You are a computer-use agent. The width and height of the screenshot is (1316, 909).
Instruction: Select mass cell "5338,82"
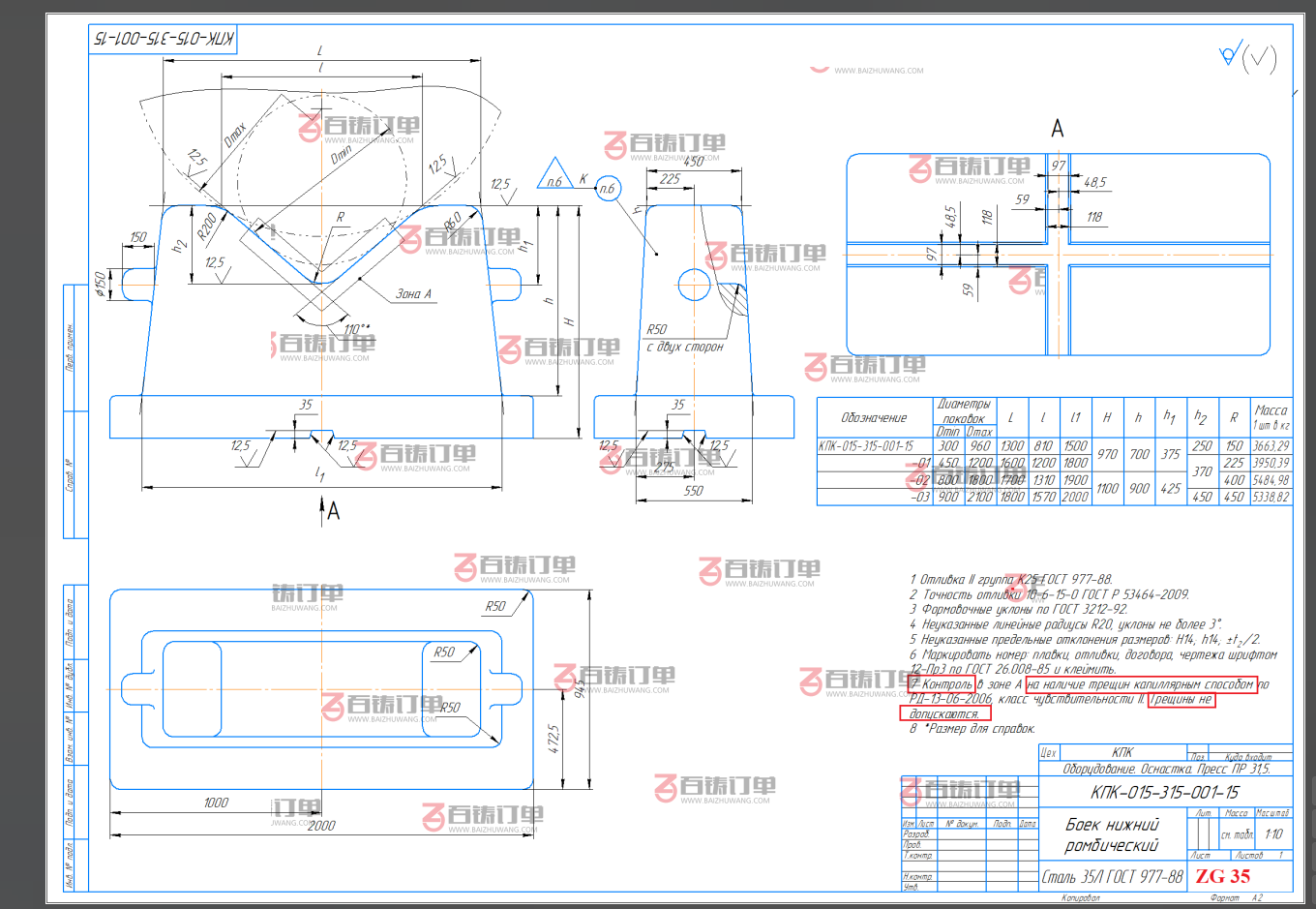[1271, 497]
